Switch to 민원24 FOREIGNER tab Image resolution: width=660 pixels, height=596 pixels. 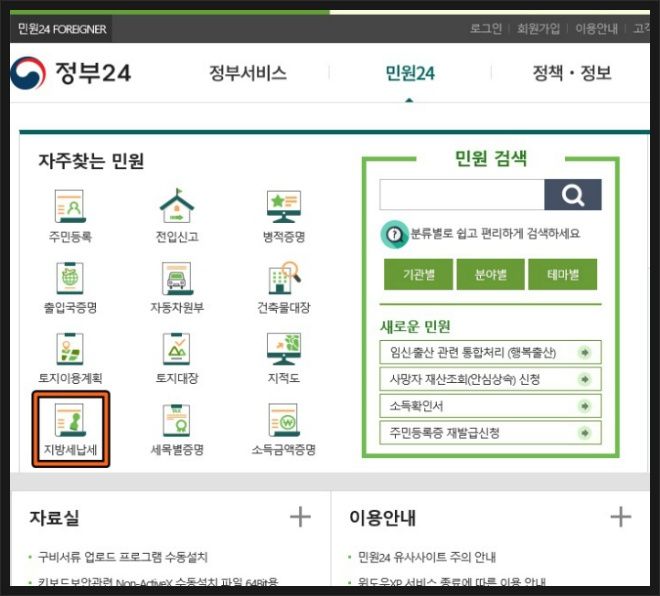[x=61, y=29]
